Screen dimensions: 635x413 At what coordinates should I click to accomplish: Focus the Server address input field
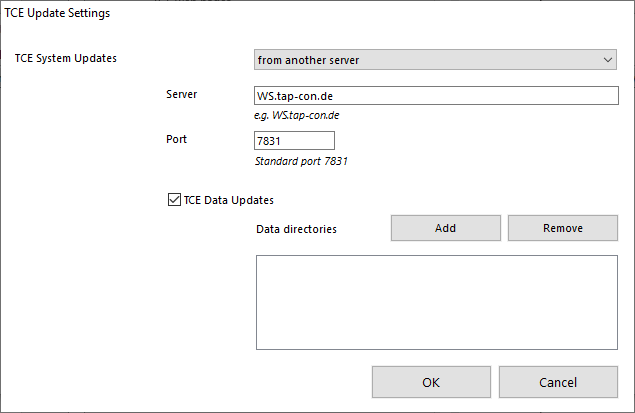[x=436, y=96]
